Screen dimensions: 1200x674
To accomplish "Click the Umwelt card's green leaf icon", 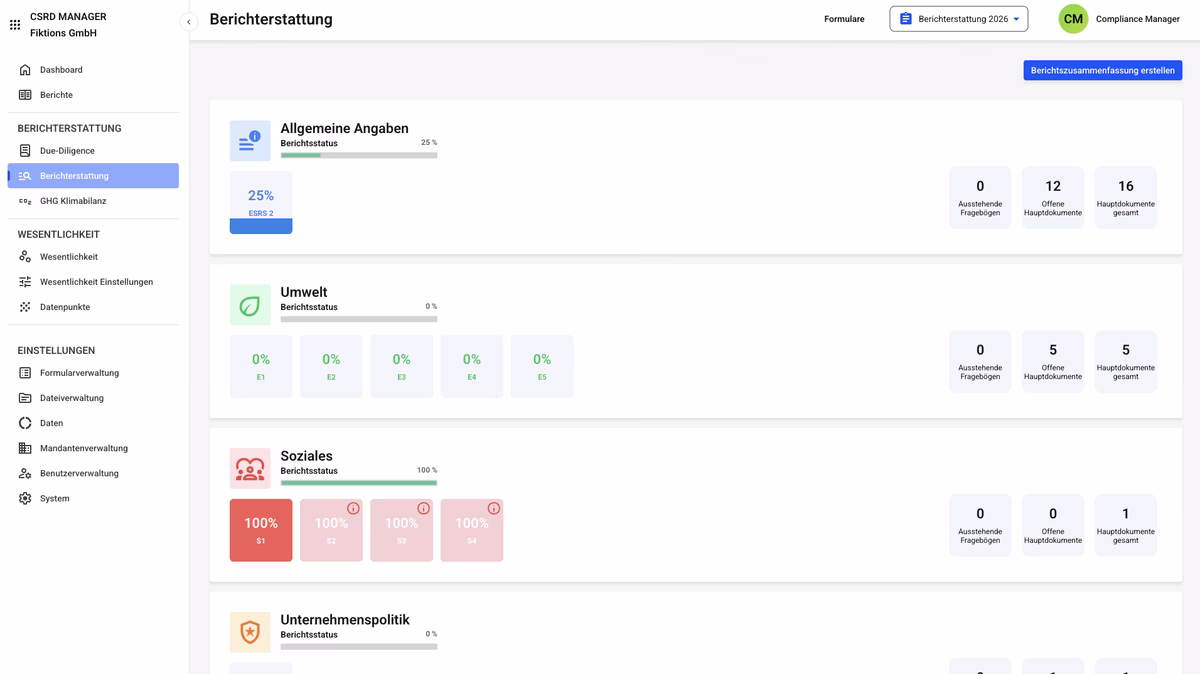I will pos(250,301).
